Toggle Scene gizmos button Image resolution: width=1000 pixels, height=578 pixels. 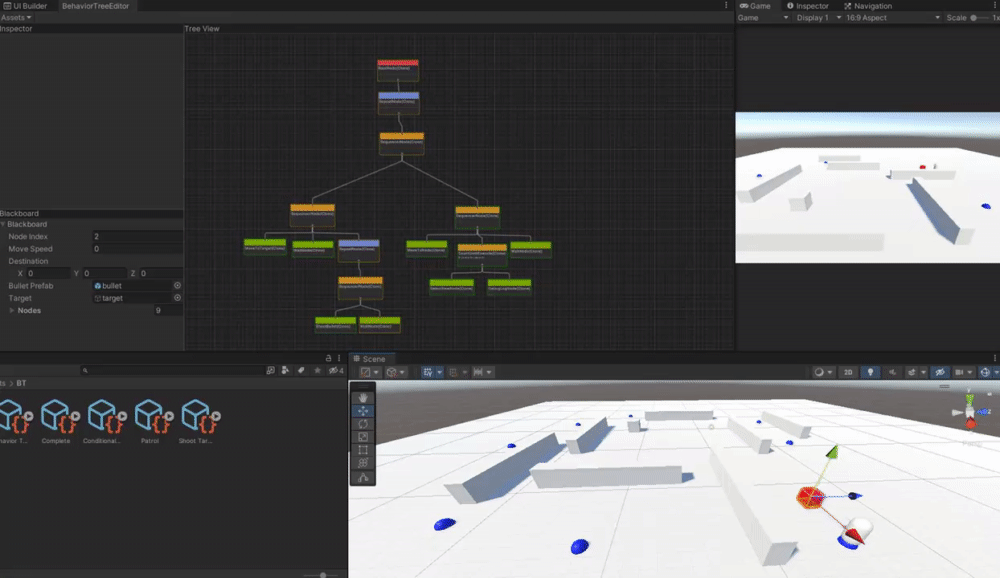click(985, 372)
